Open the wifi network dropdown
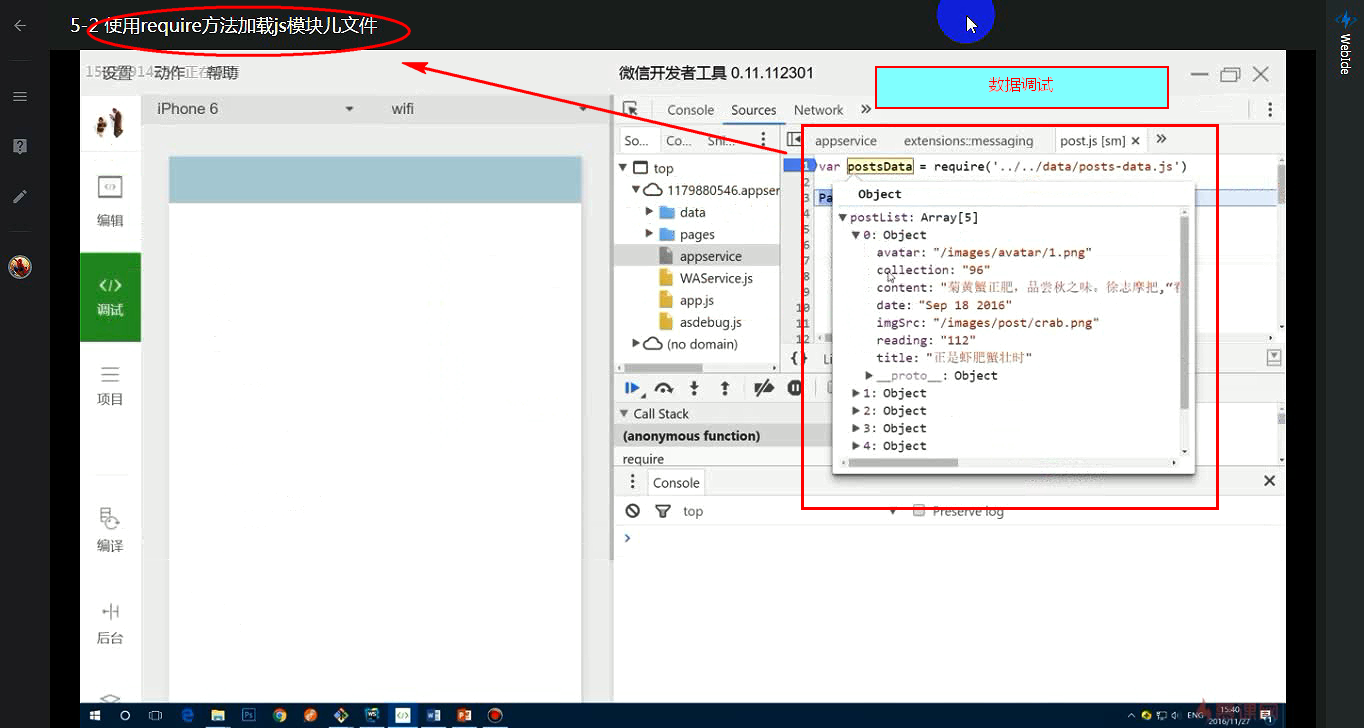 coord(487,109)
